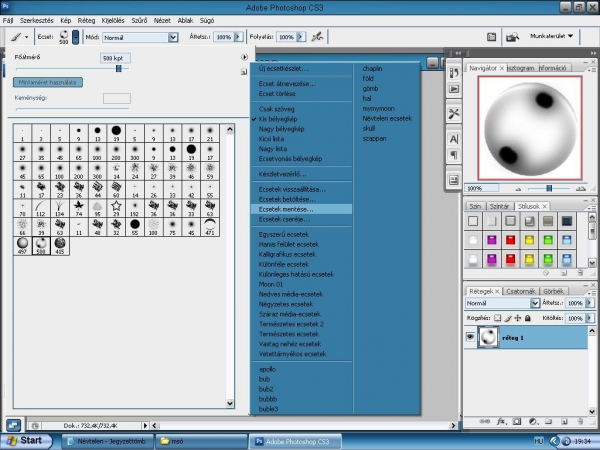Open the Actions panel play icon

click(x=454, y=89)
